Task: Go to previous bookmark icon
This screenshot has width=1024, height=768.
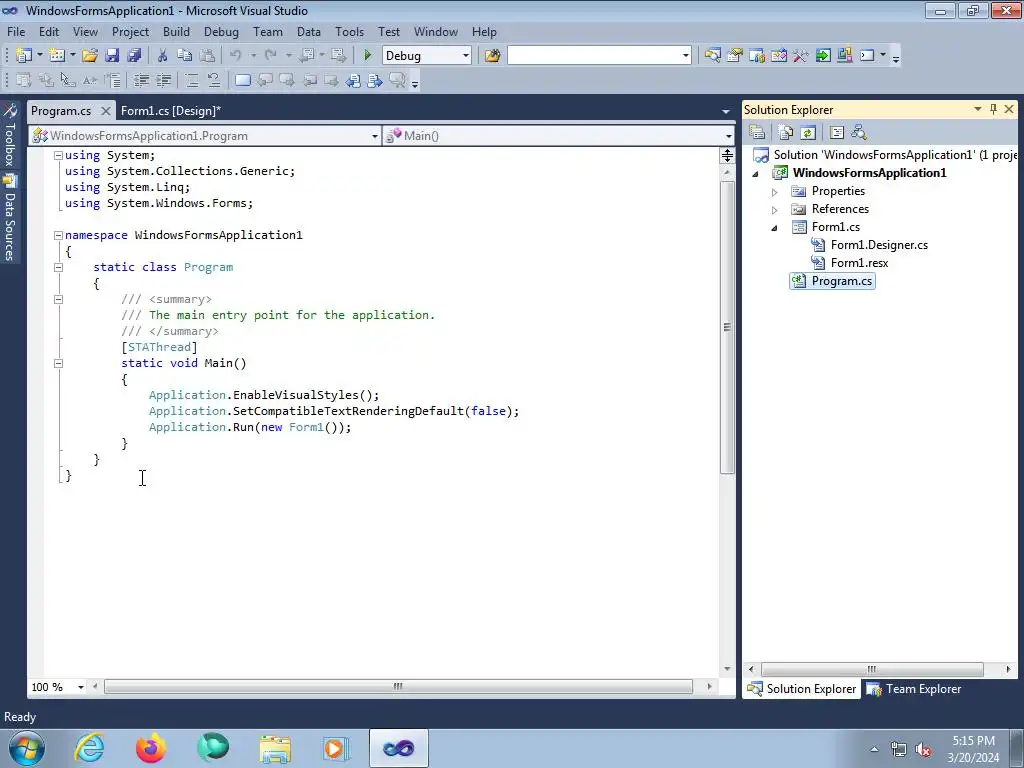Action: pos(264,80)
